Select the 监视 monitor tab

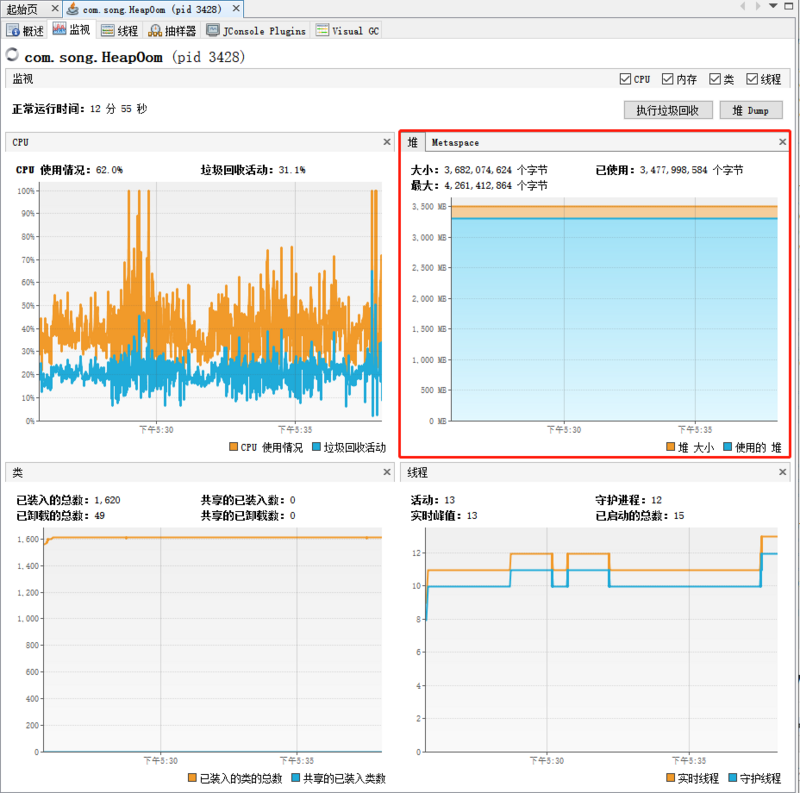coord(71,30)
